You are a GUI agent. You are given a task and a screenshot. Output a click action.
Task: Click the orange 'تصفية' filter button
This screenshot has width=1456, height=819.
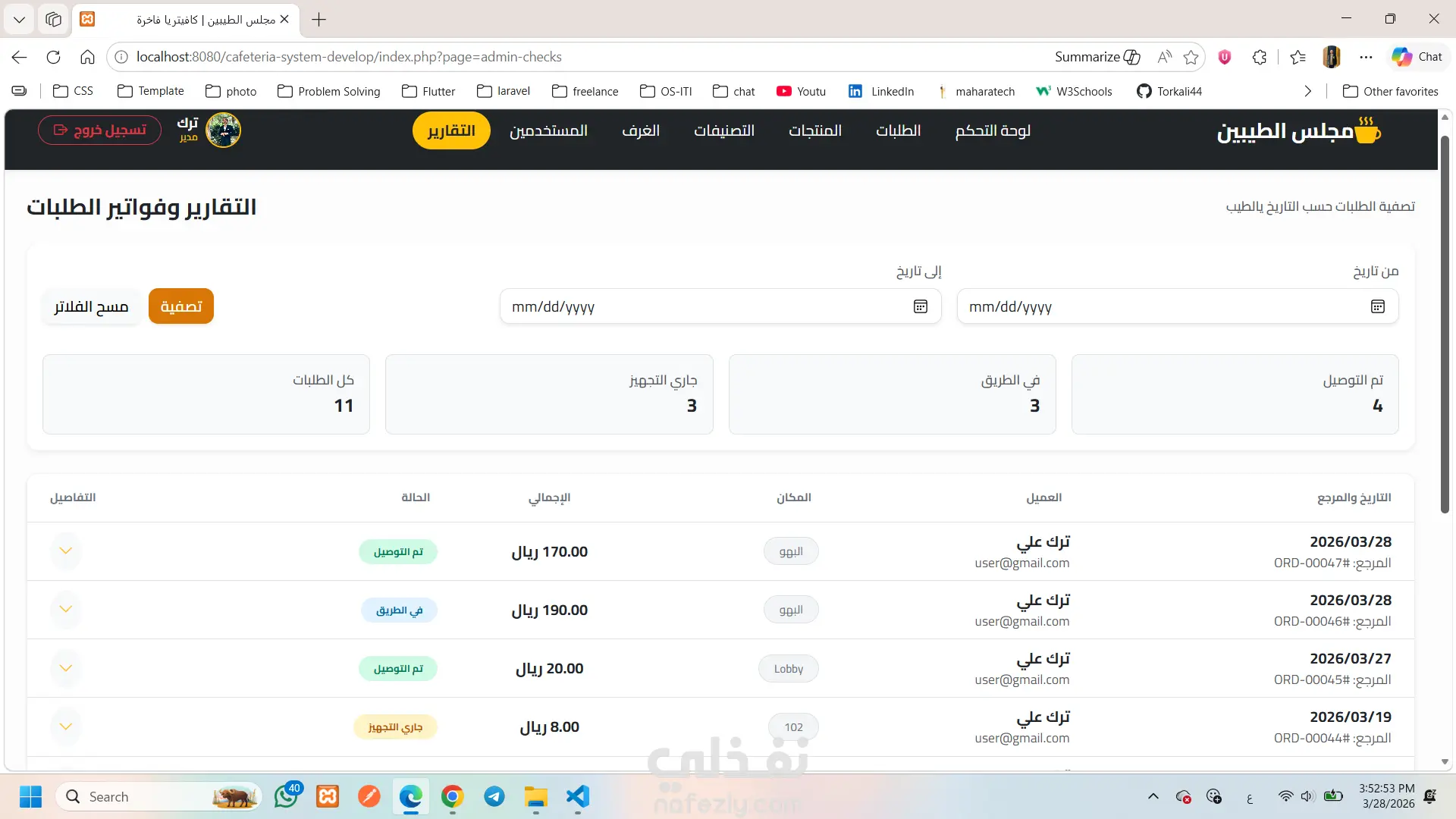[181, 306]
